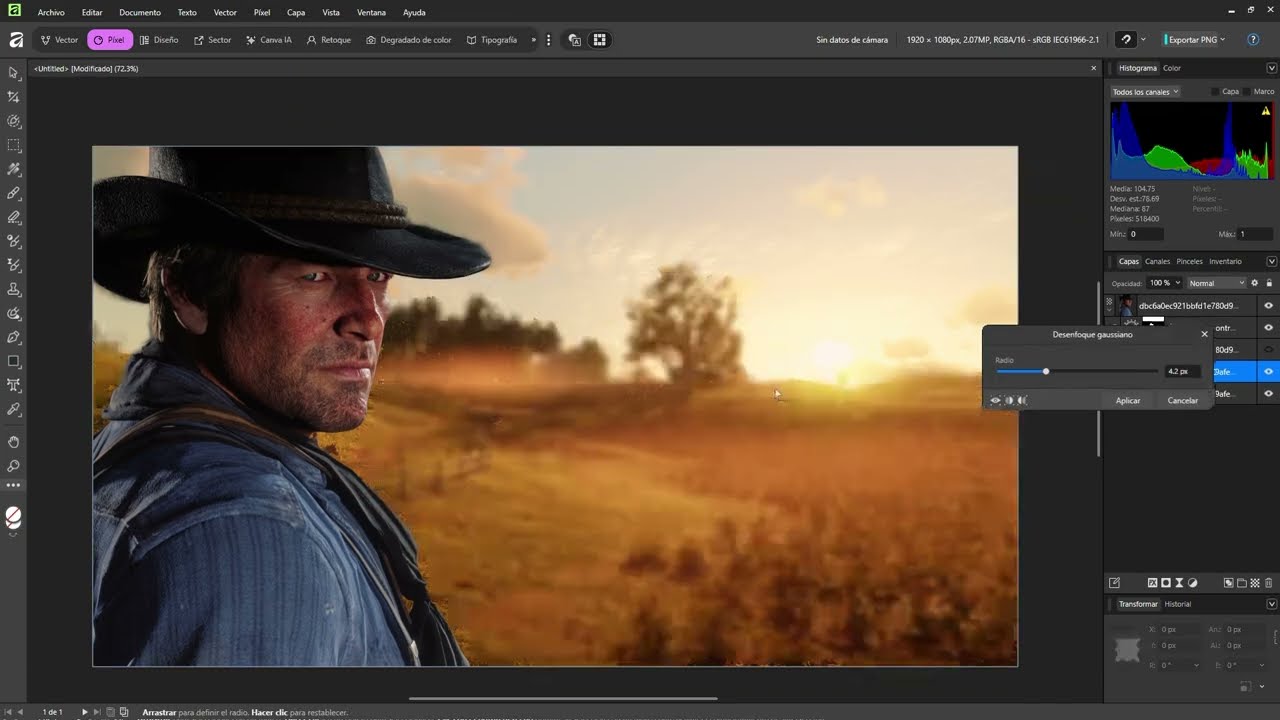Switch to the Historial tab

[1178, 604]
